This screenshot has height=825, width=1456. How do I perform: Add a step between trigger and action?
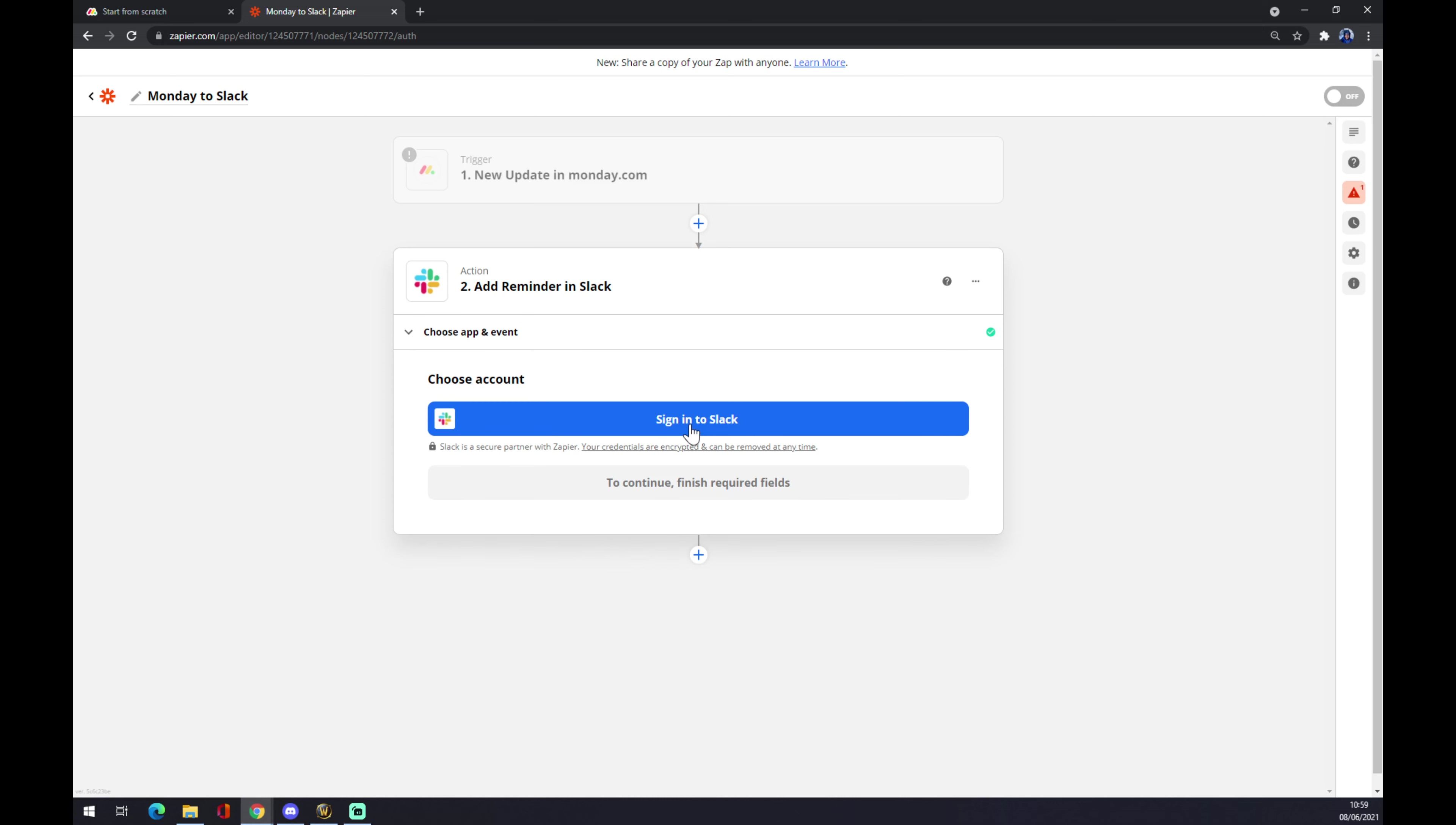tap(698, 224)
